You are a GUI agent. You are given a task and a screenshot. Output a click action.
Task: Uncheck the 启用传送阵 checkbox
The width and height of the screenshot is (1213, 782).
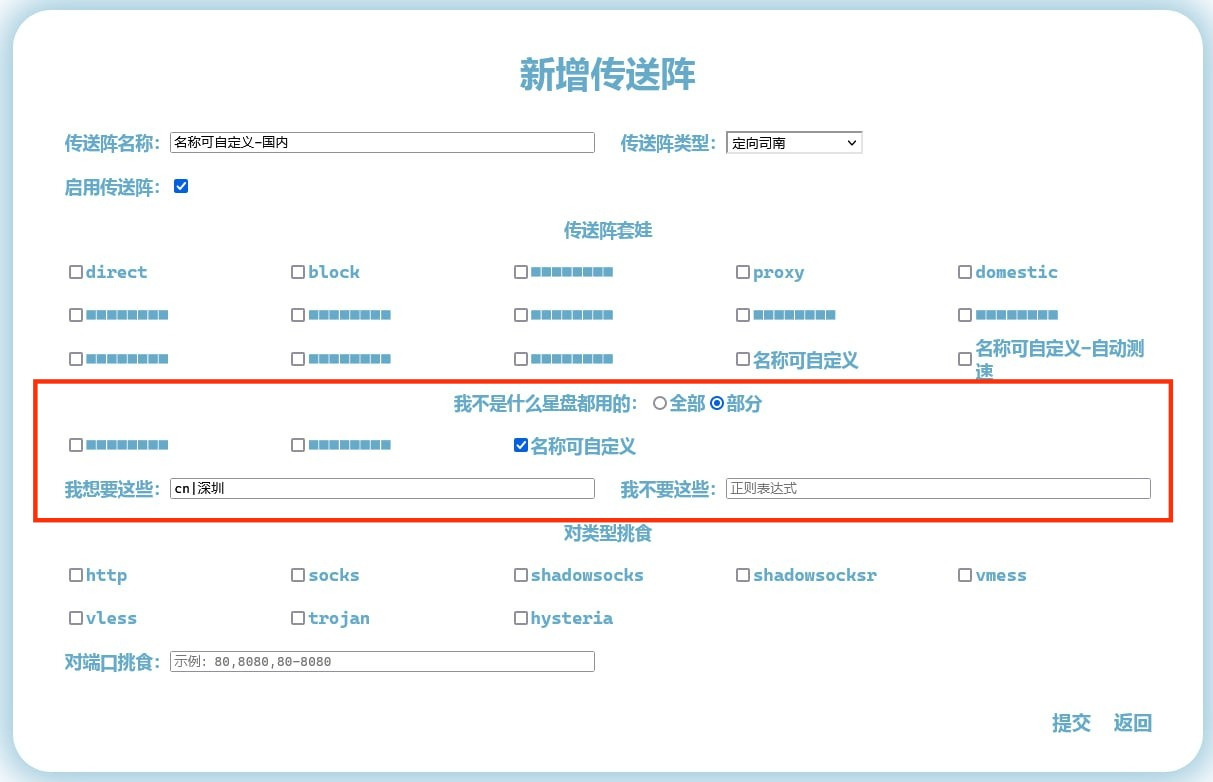pos(181,186)
